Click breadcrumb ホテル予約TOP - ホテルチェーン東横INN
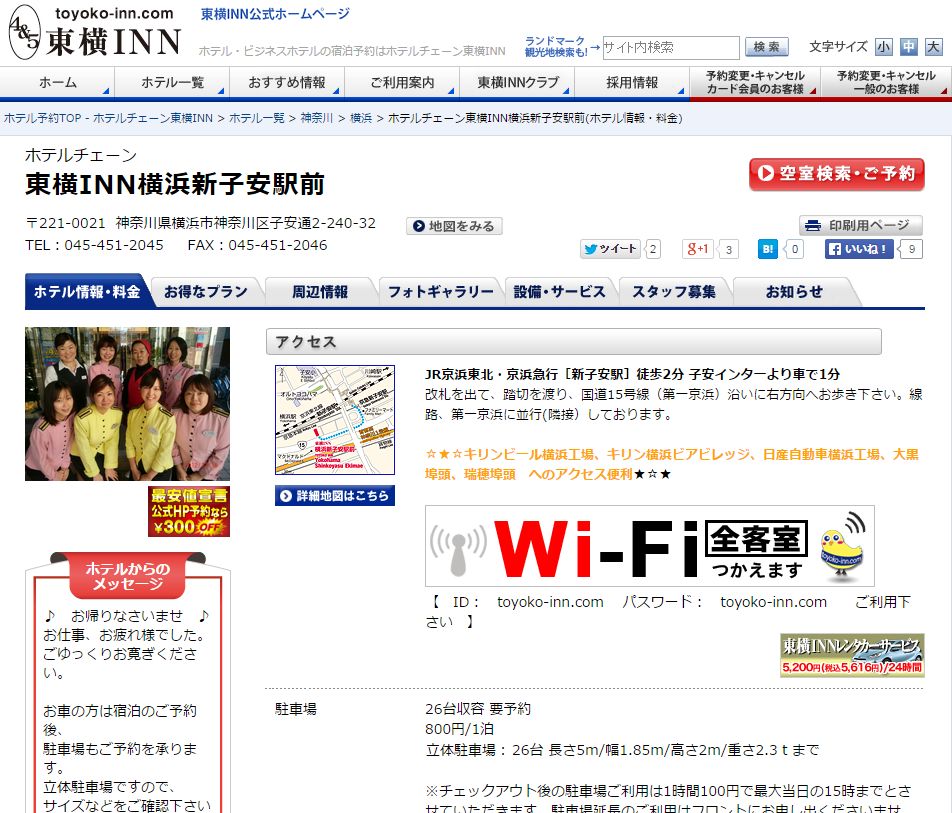The image size is (952, 813). click(x=108, y=118)
